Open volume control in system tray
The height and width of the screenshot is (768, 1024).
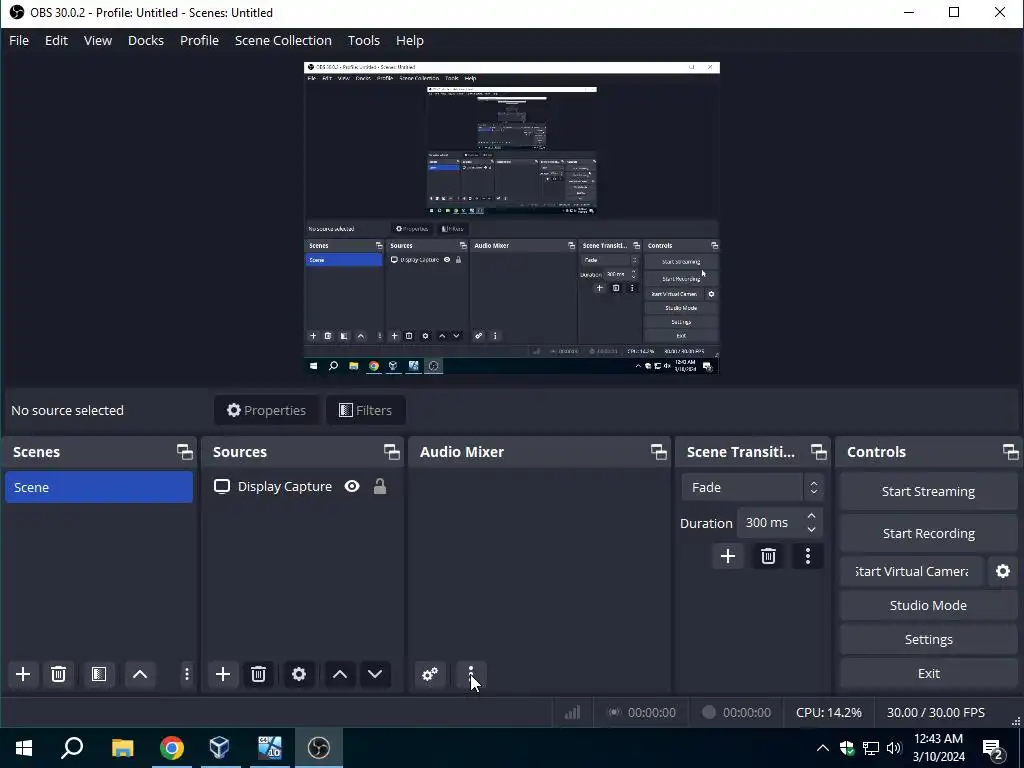click(x=895, y=748)
